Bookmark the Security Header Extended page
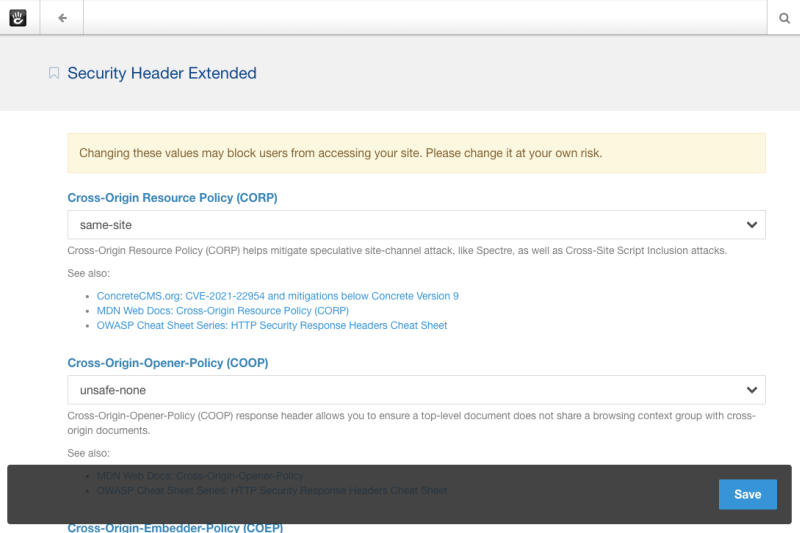This screenshot has height=533, width=800. tap(54, 73)
